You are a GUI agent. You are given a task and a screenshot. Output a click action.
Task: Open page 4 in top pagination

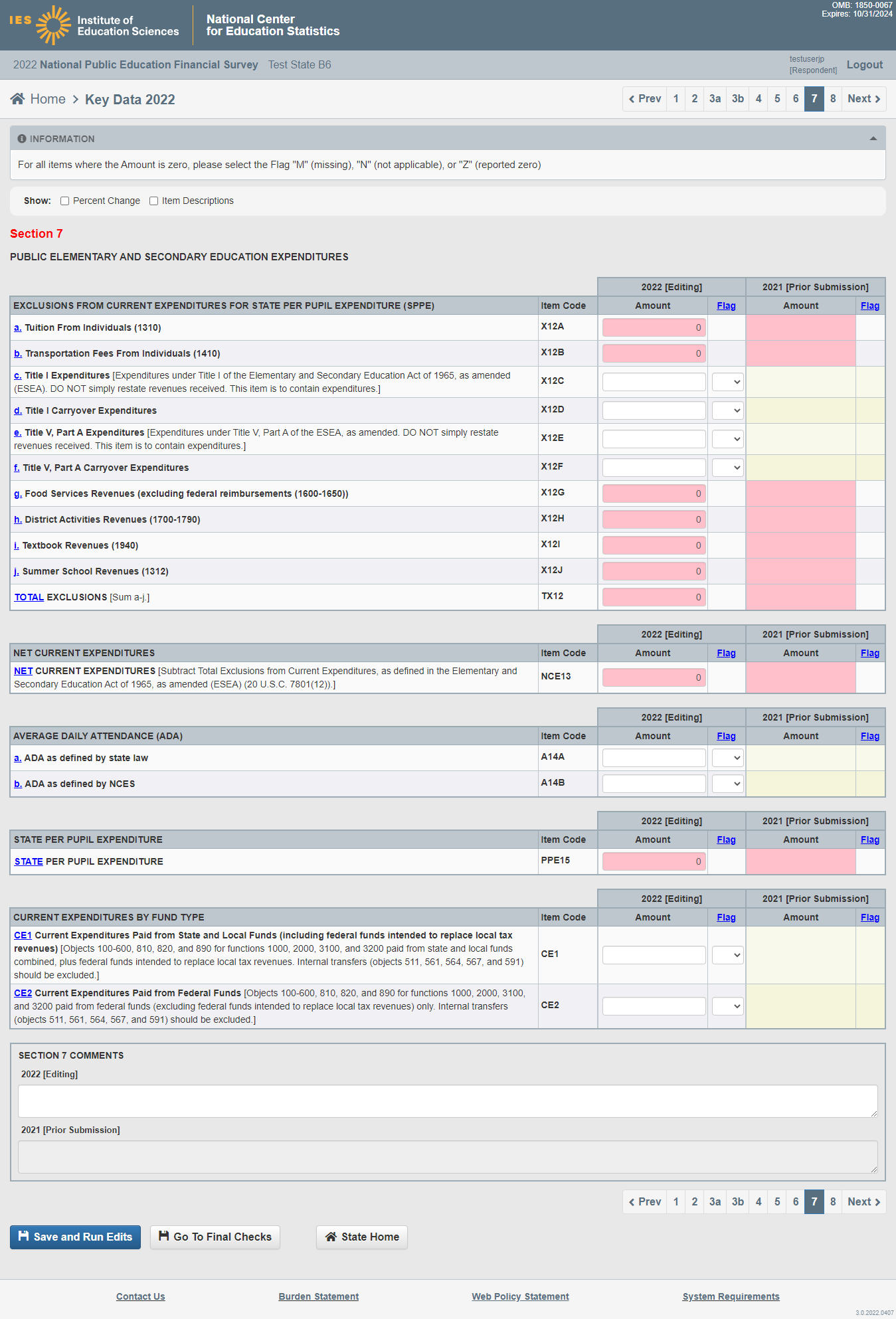tap(759, 99)
